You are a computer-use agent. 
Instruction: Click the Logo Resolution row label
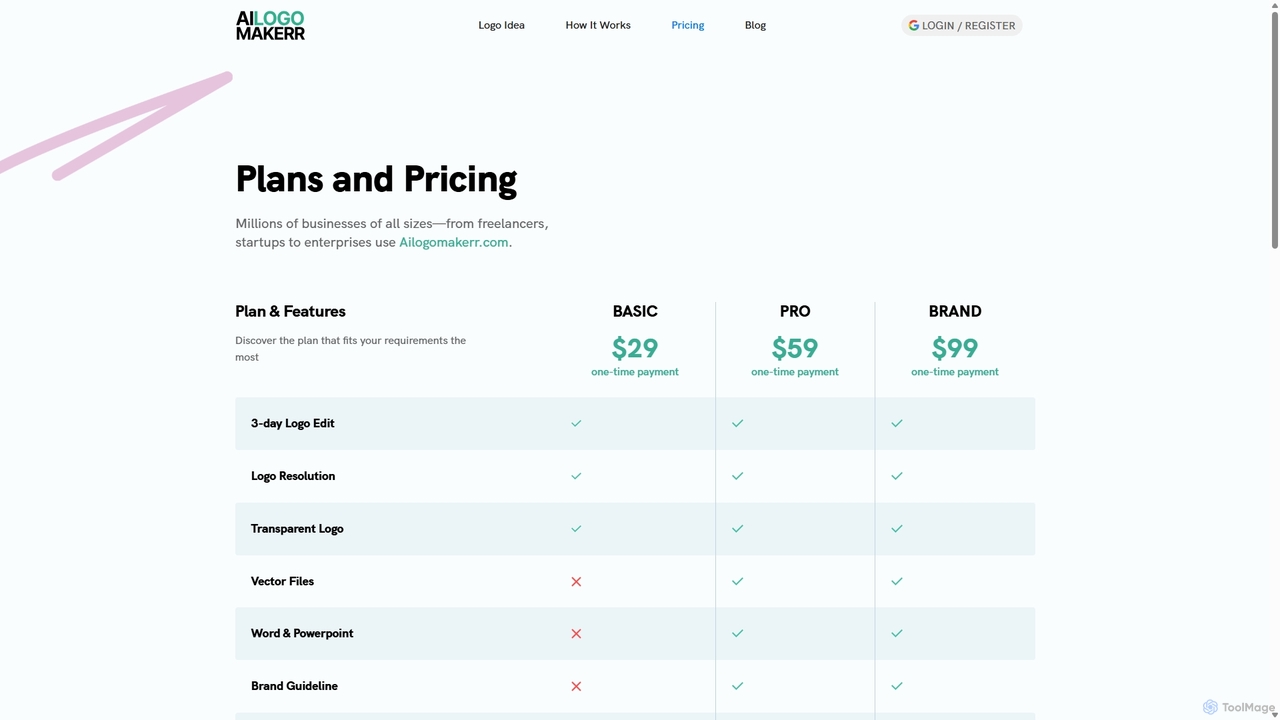click(293, 476)
